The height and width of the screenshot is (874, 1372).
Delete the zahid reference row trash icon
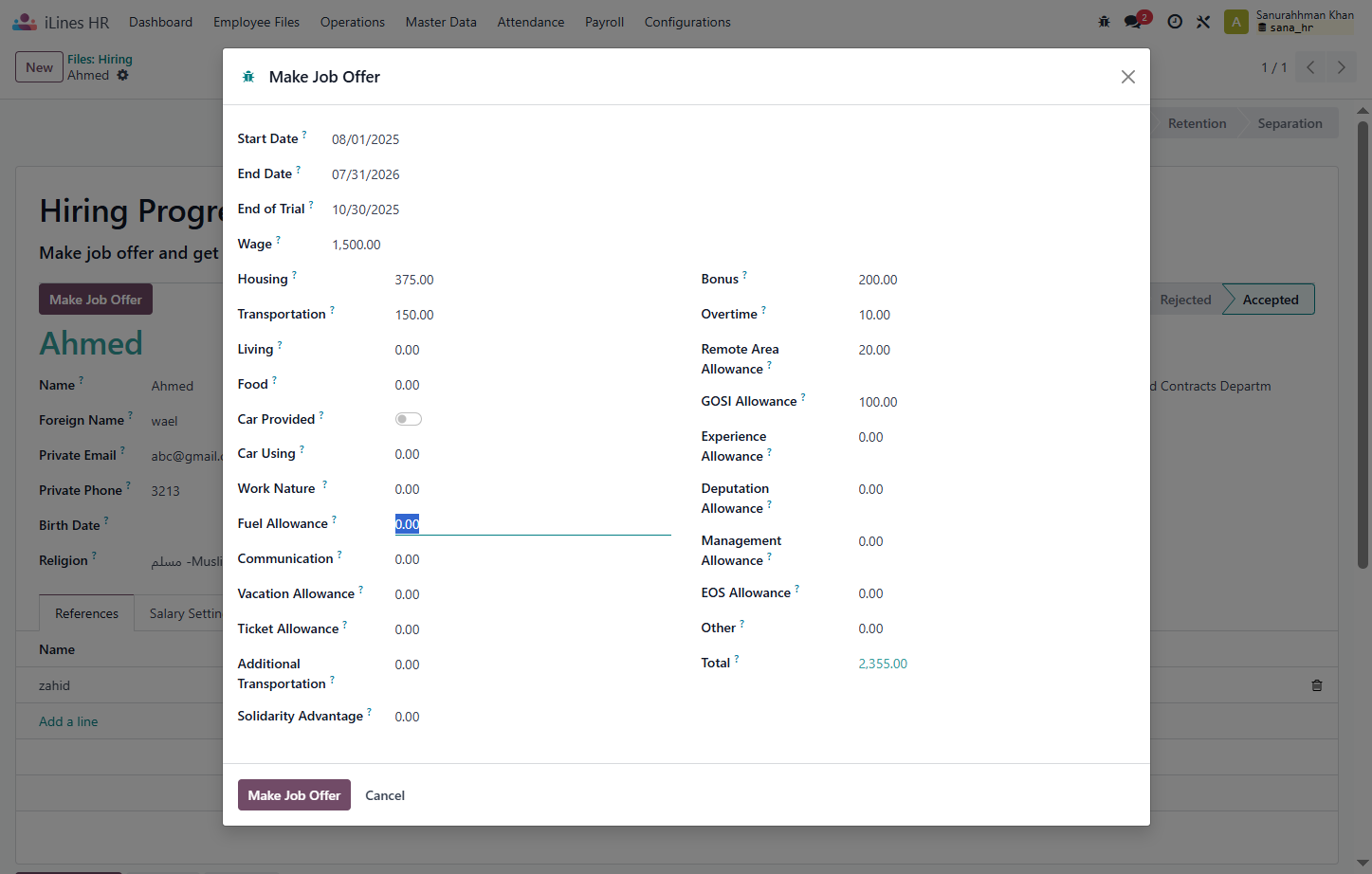1317,685
